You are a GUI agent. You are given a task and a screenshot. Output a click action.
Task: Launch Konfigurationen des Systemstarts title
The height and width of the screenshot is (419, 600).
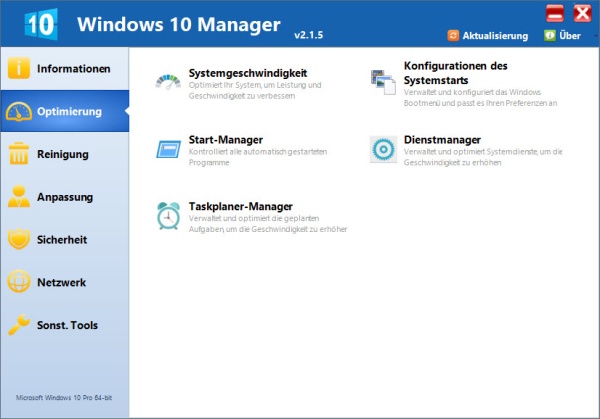tap(455, 73)
